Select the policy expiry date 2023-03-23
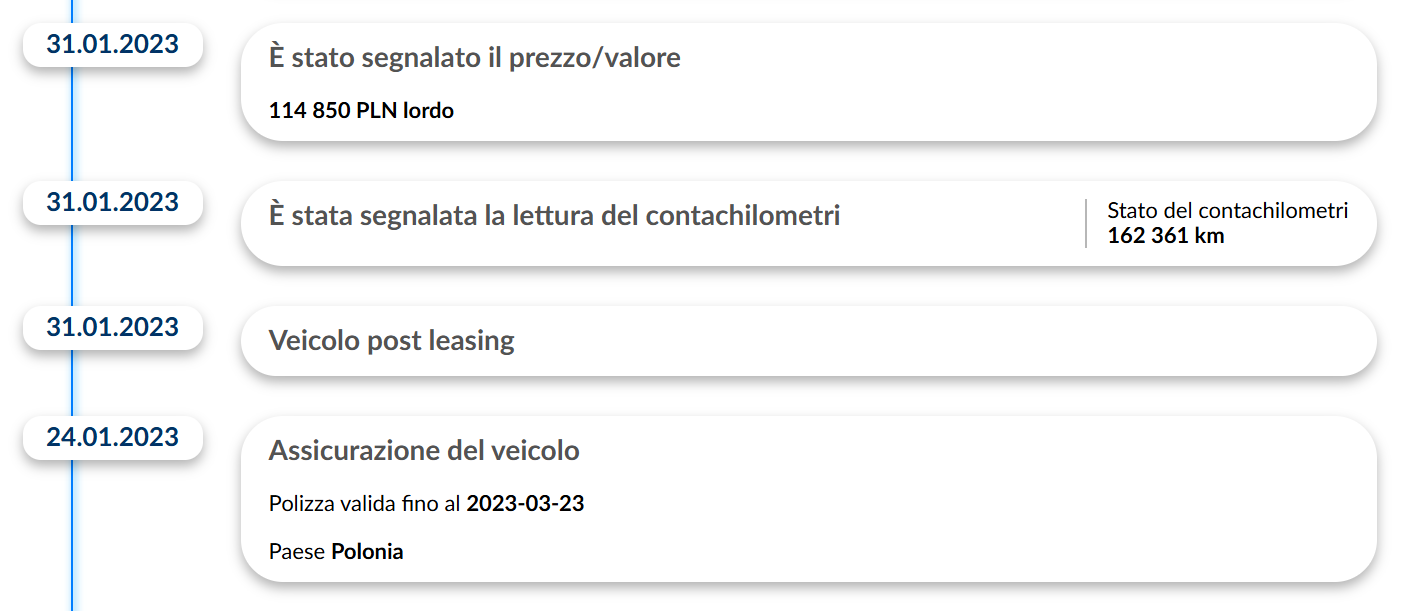The width and height of the screenshot is (1402, 611). coord(525,504)
